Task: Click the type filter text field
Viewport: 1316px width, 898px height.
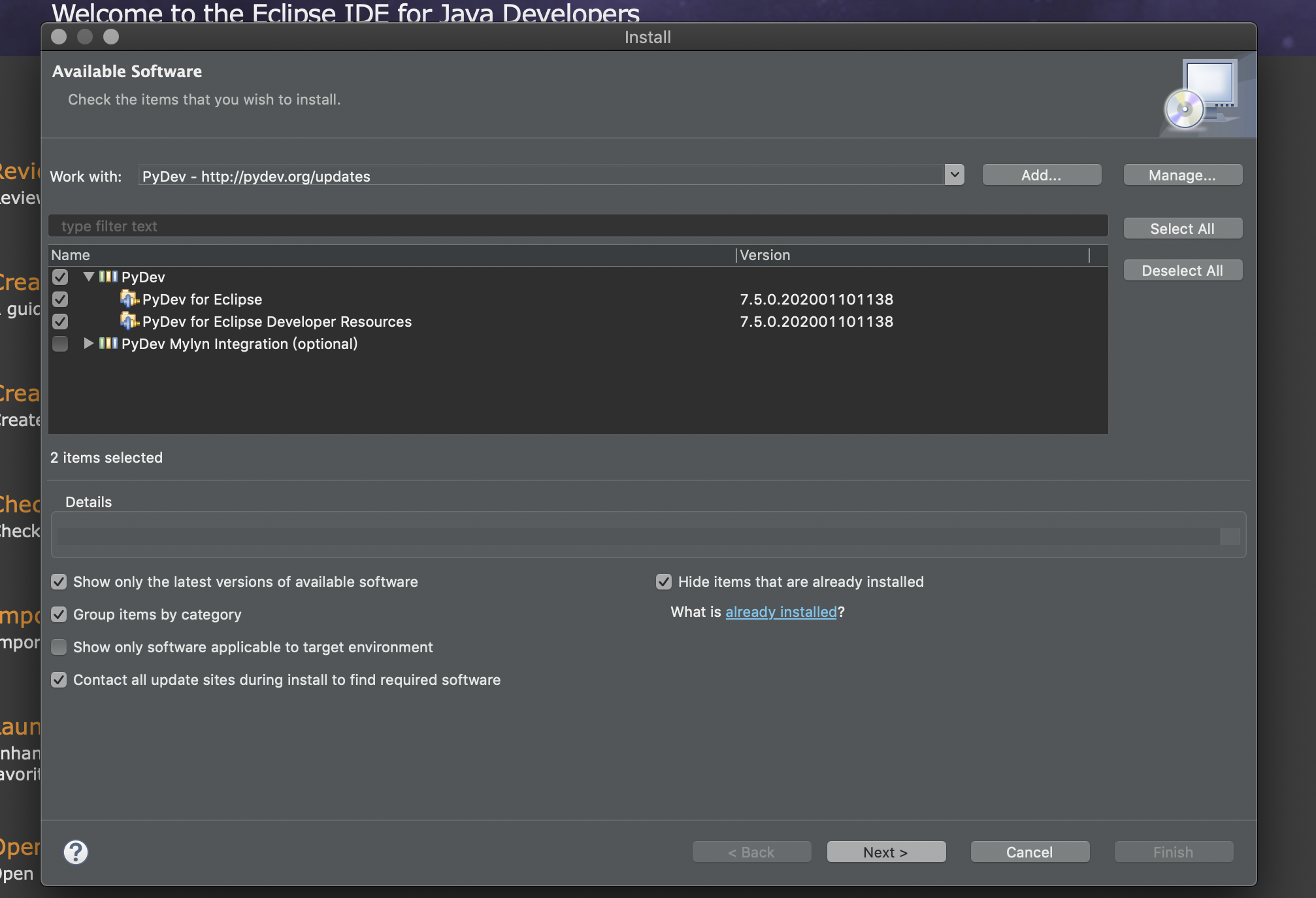Action: 578,226
